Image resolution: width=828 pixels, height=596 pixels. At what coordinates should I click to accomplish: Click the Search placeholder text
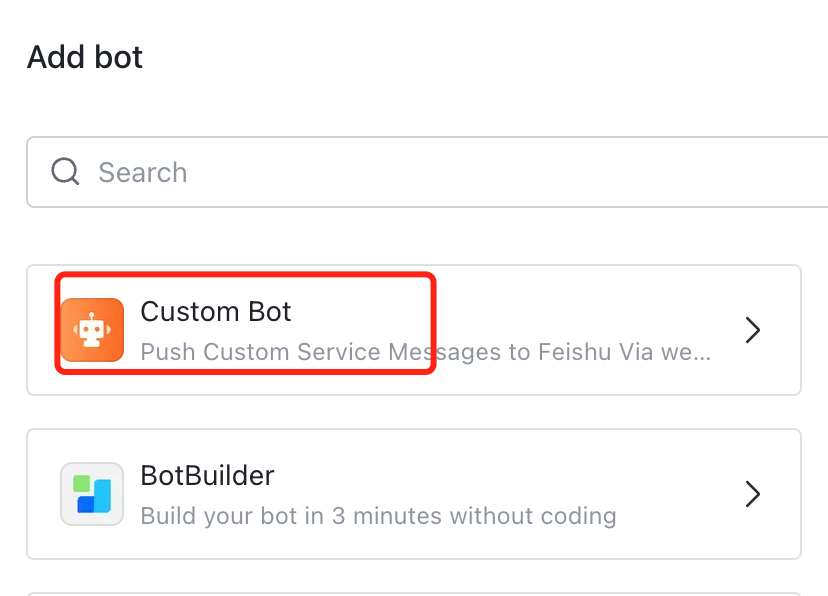(x=143, y=172)
